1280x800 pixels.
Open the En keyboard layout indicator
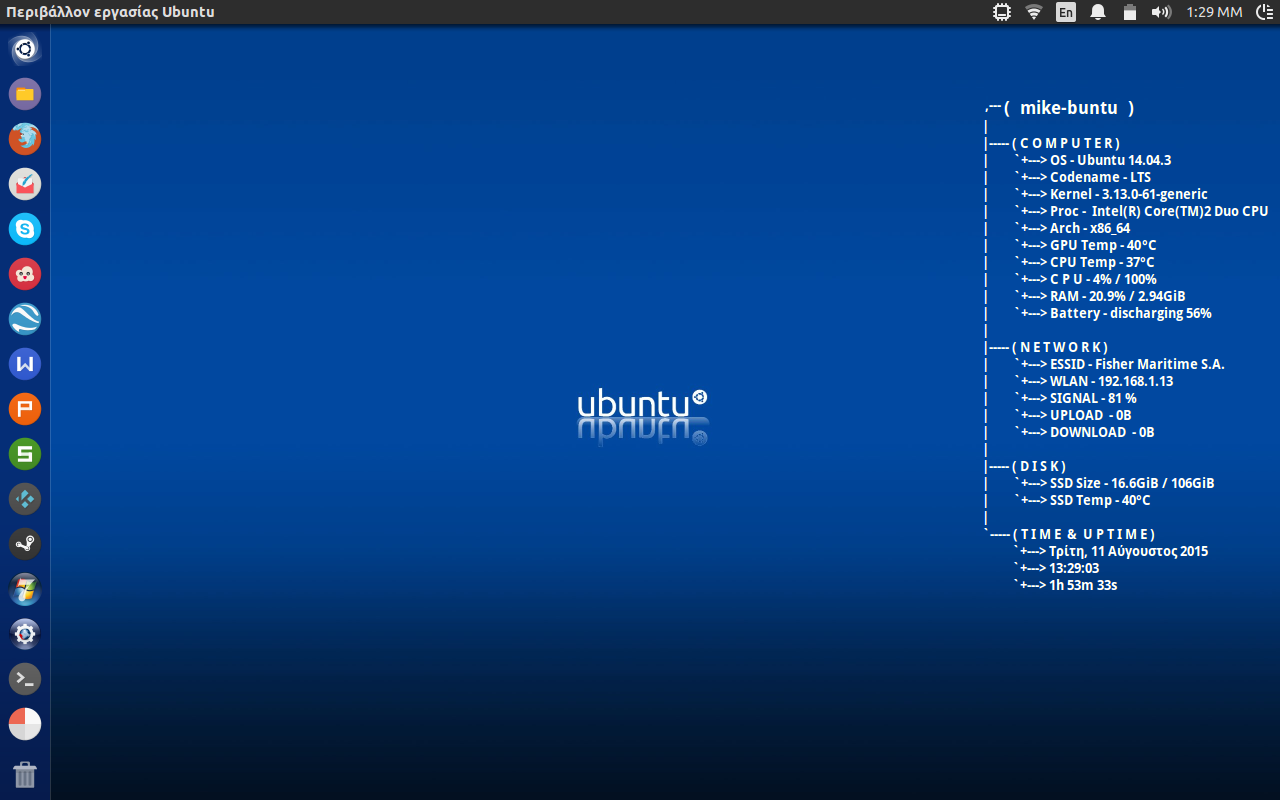[1066, 12]
